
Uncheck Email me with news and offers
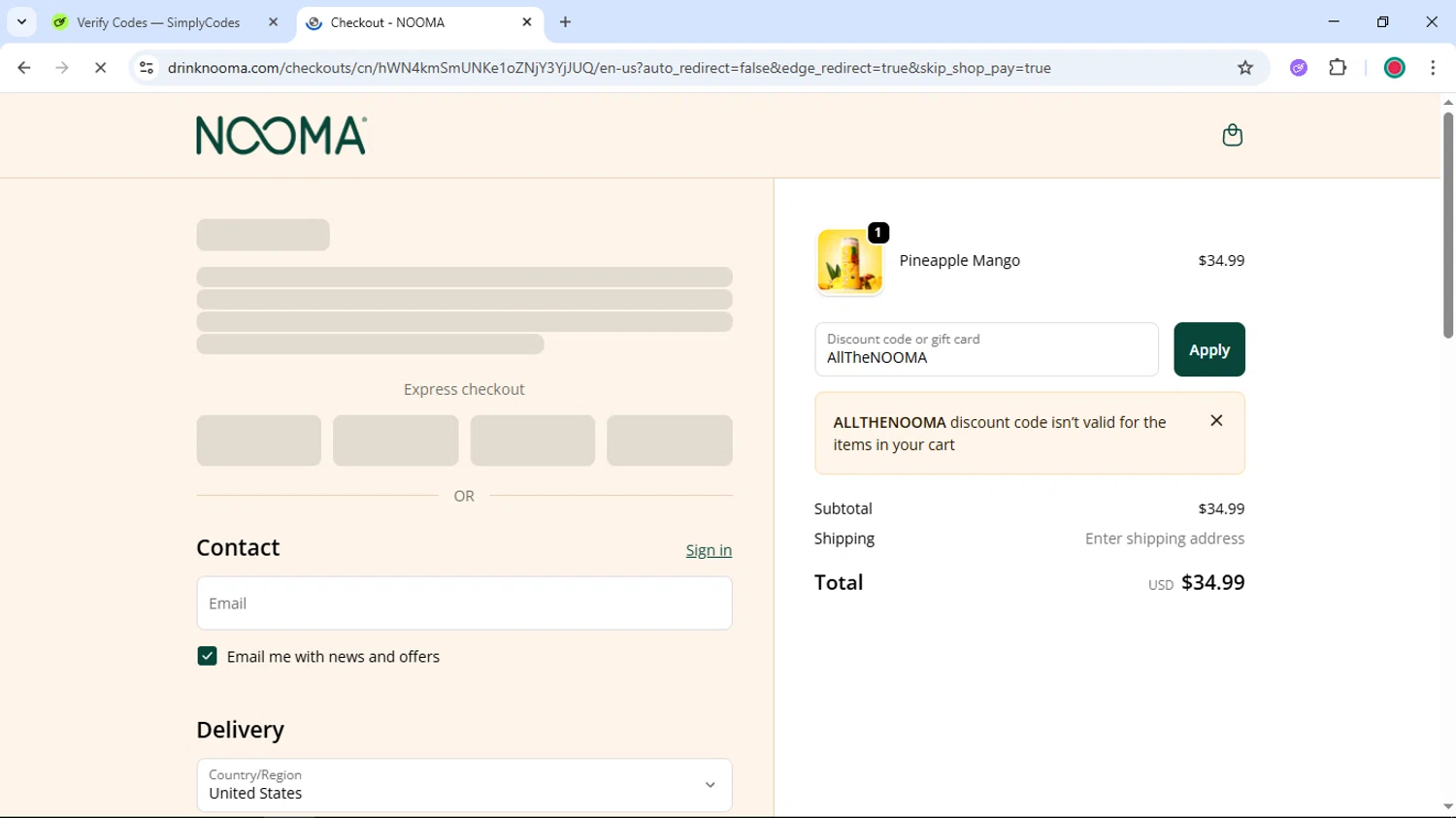click(207, 657)
